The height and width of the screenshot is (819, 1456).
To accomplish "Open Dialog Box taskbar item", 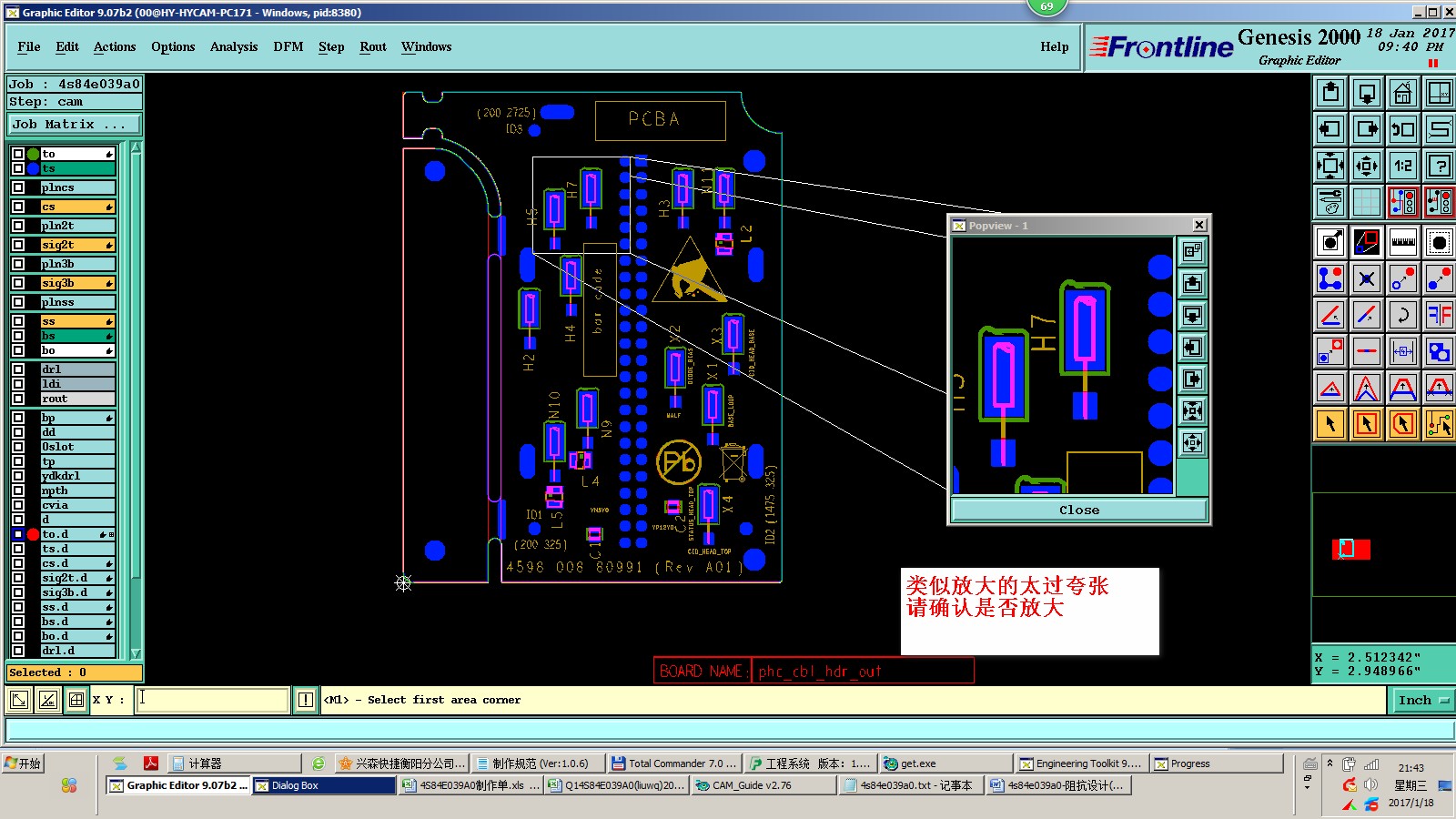I will point(323,785).
